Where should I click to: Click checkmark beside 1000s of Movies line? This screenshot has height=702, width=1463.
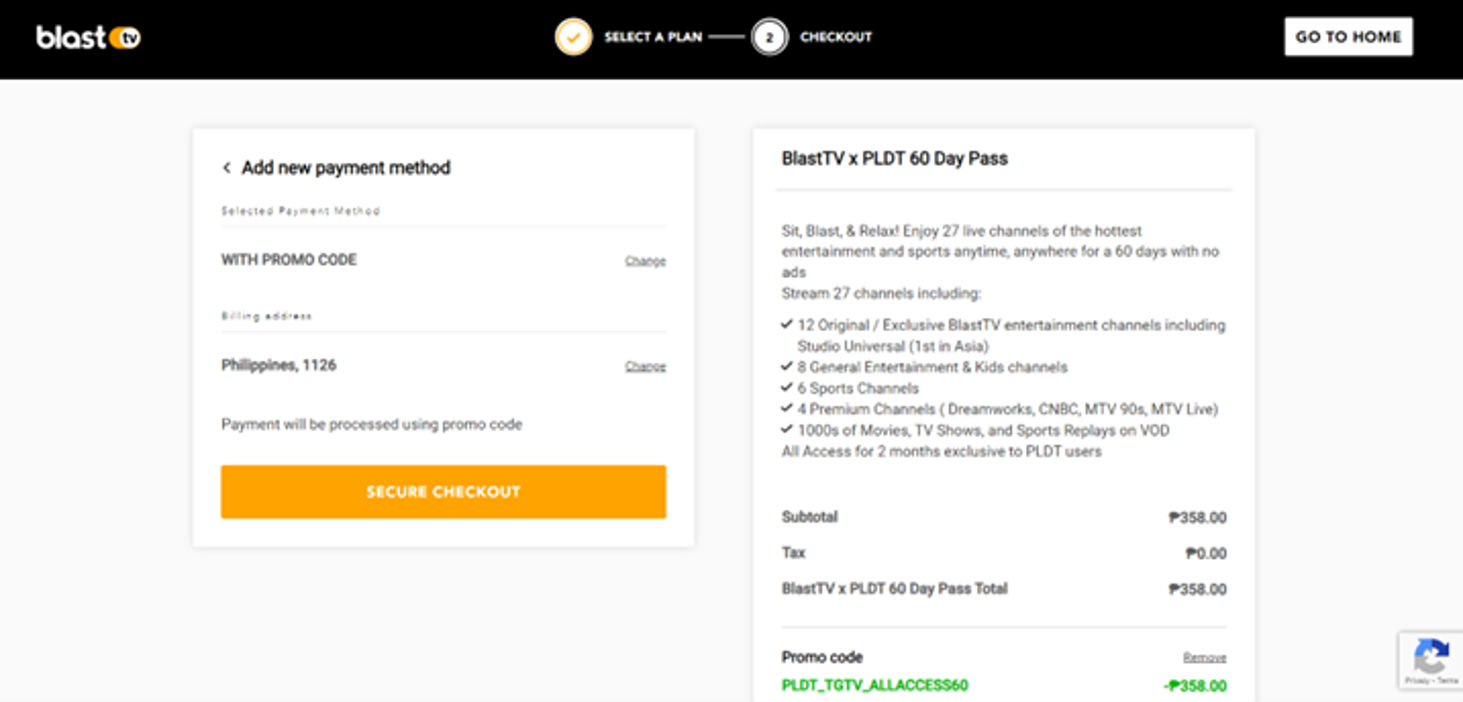[787, 430]
